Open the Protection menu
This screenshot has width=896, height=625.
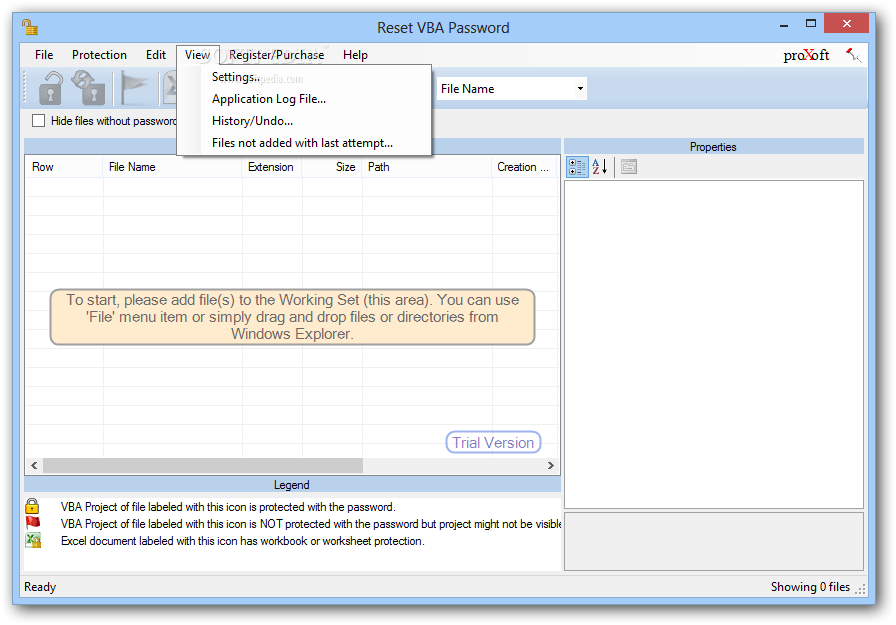click(99, 55)
